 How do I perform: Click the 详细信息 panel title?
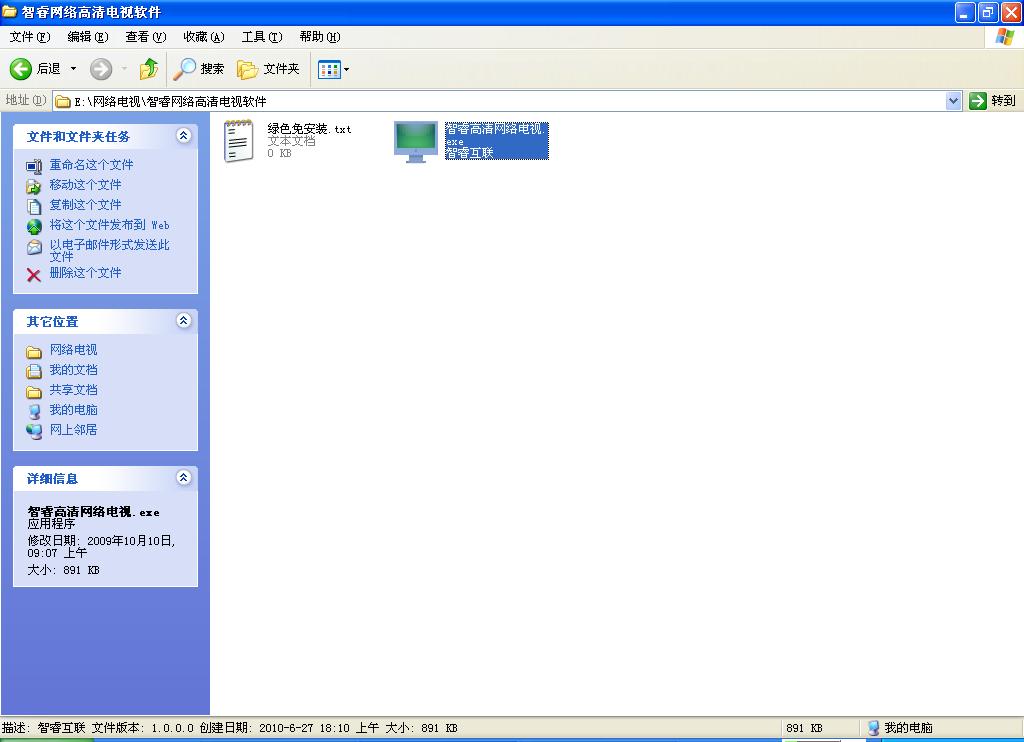[x=52, y=479]
